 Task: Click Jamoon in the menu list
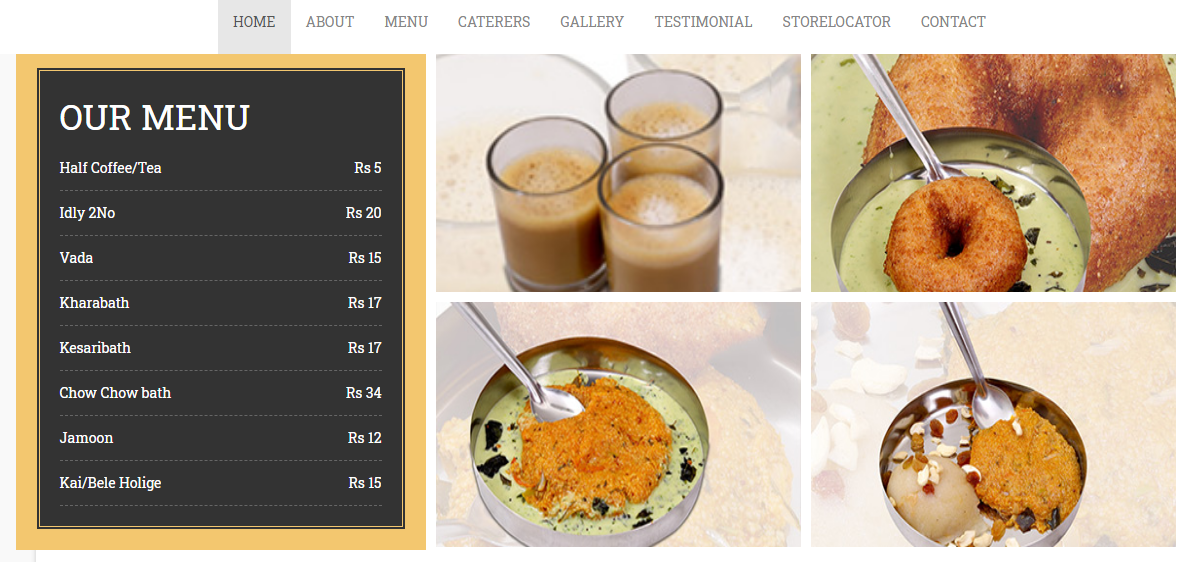221,438
